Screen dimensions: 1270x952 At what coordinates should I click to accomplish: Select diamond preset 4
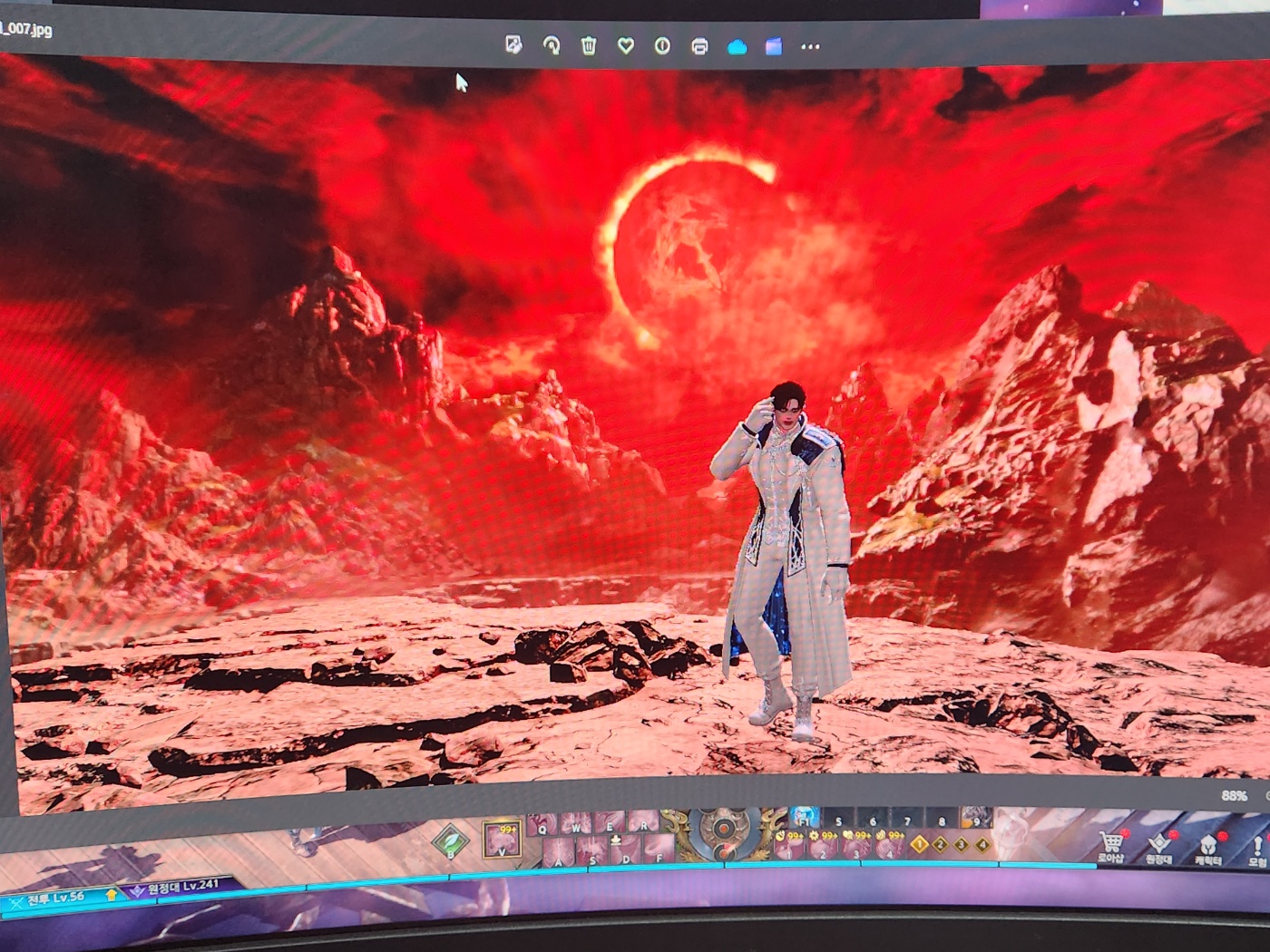click(982, 844)
